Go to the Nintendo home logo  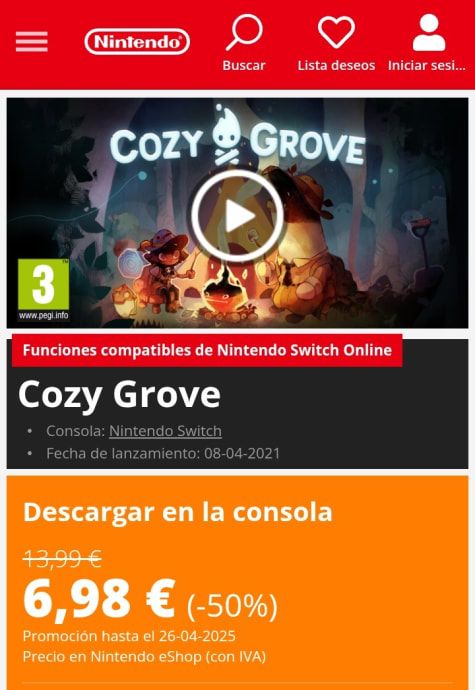tap(137, 42)
